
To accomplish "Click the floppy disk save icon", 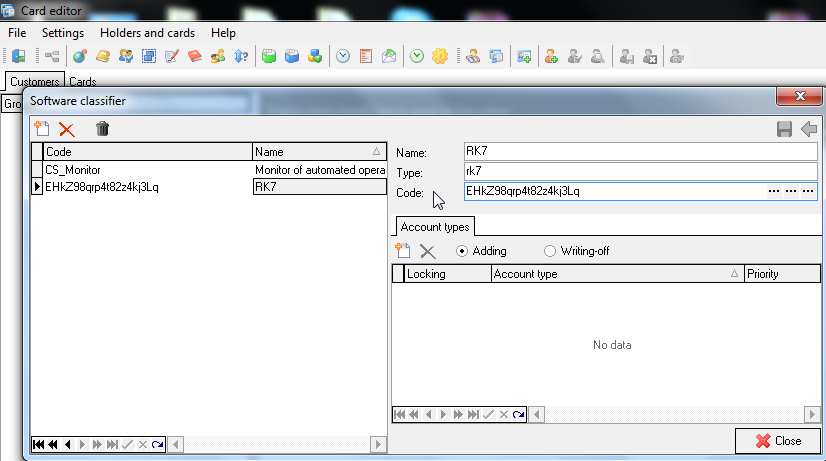I will 784,129.
